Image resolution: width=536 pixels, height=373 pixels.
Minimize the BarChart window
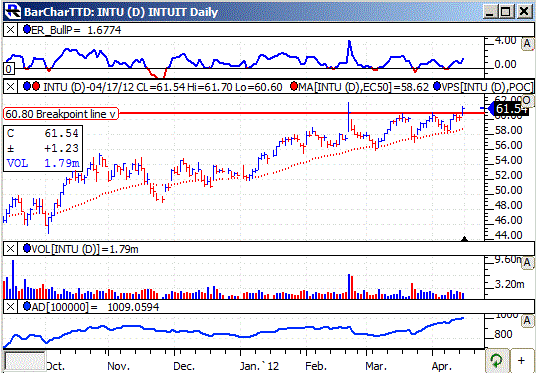tap(490, 12)
